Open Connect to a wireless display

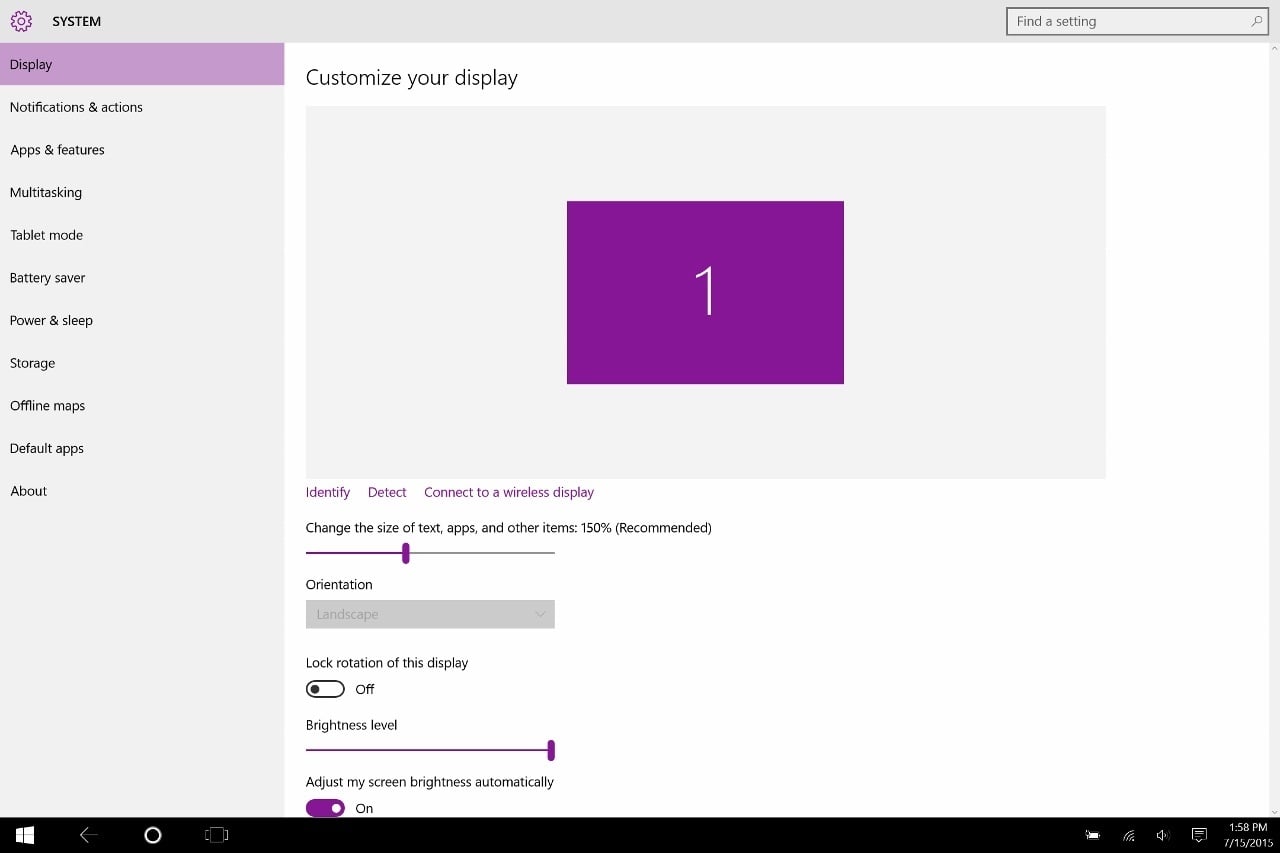(508, 491)
